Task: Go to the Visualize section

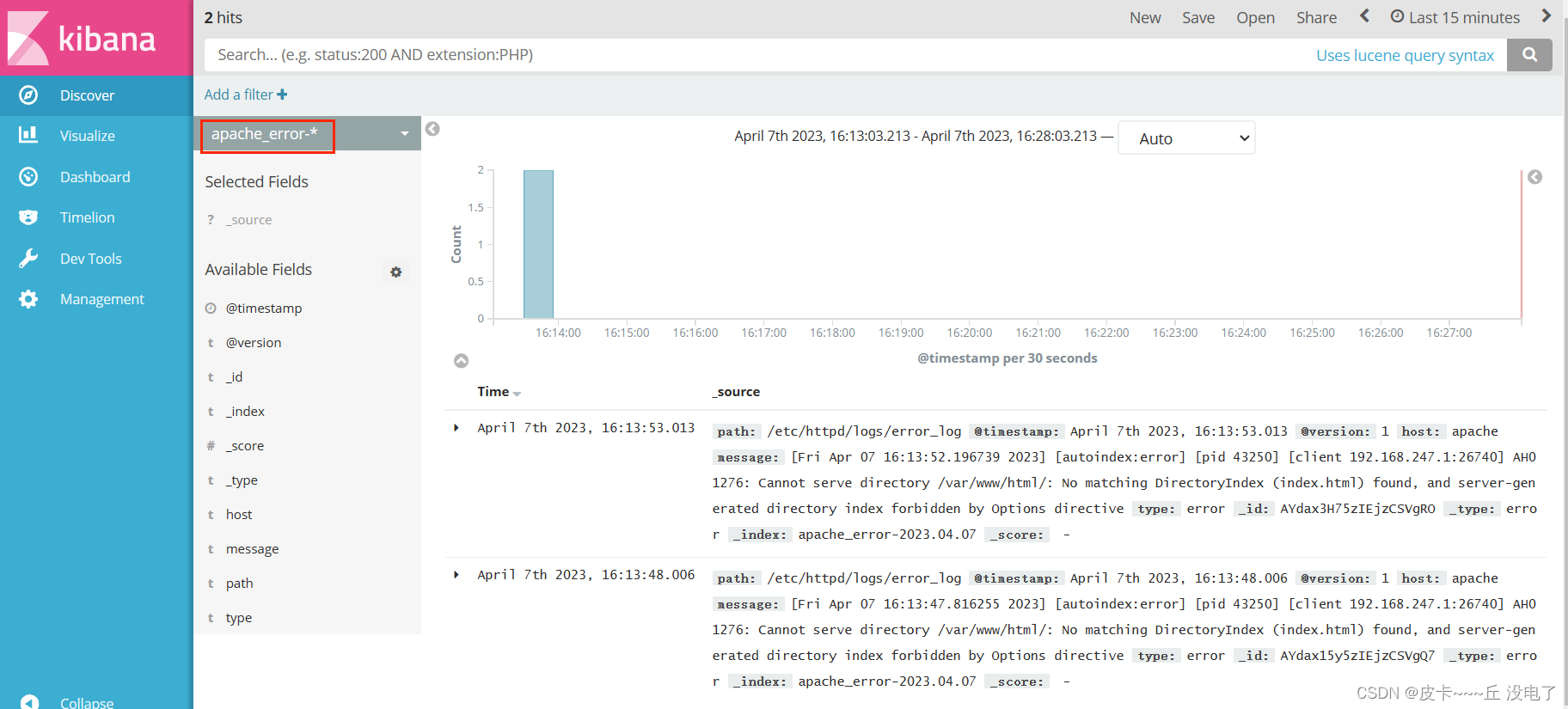Action: (x=87, y=136)
